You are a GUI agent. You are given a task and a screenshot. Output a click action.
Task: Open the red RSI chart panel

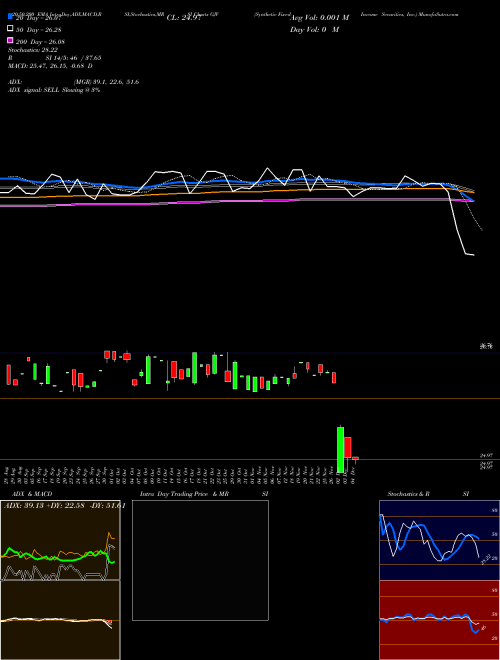(439, 620)
